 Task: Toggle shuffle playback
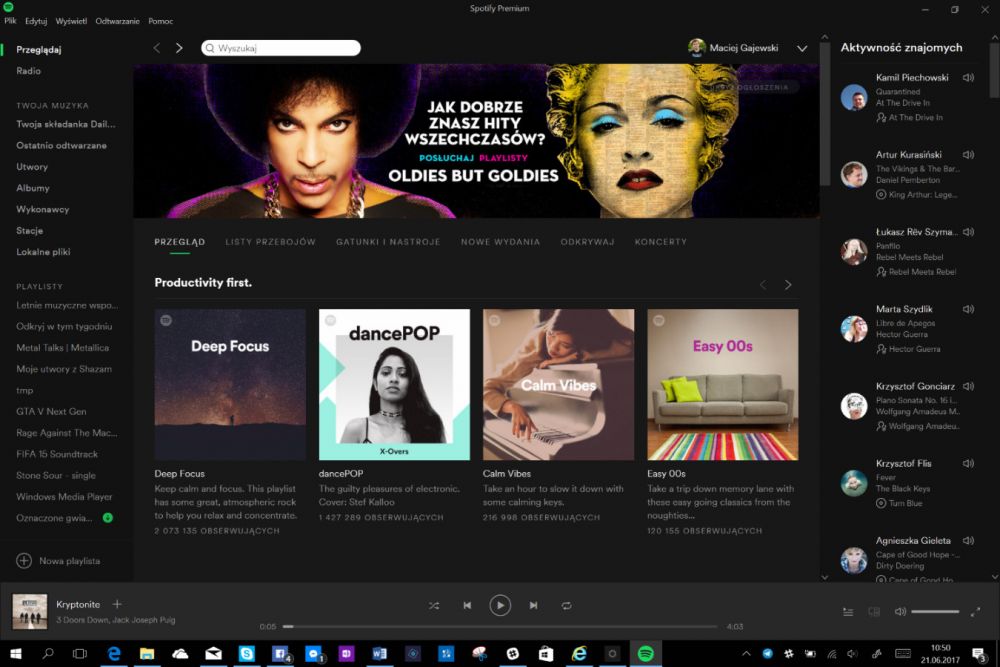click(x=434, y=605)
